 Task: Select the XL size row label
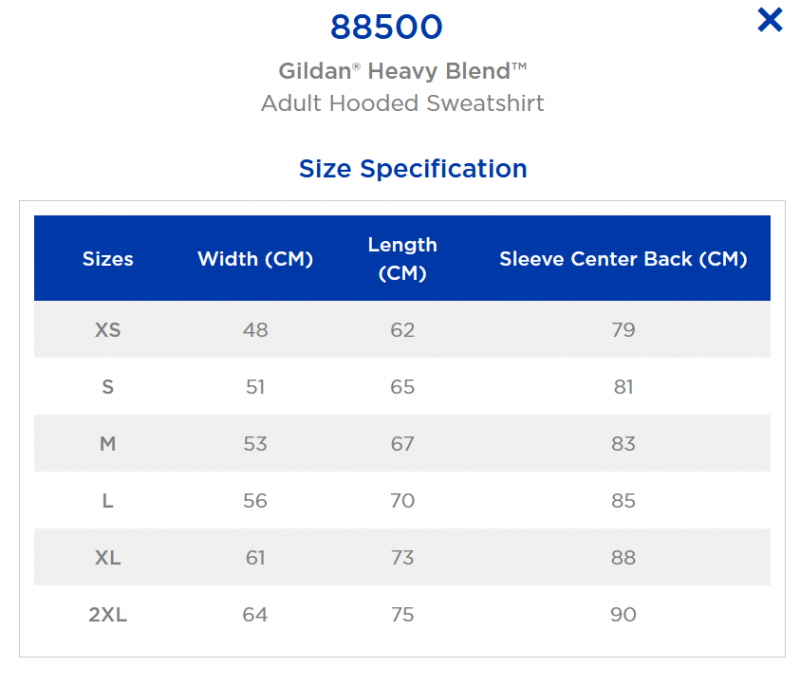click(108, 558)
